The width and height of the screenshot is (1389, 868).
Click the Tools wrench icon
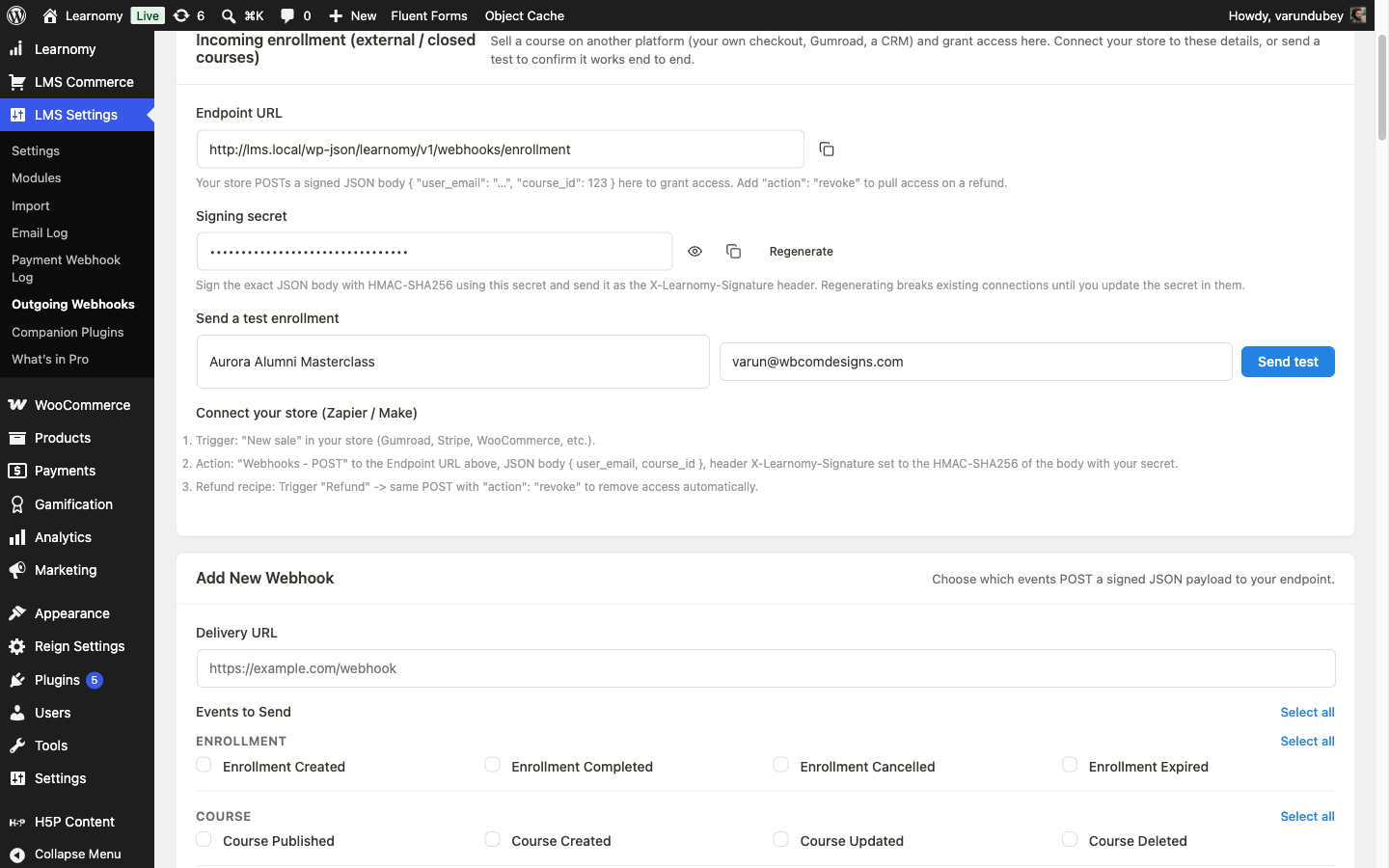(17, 746)
